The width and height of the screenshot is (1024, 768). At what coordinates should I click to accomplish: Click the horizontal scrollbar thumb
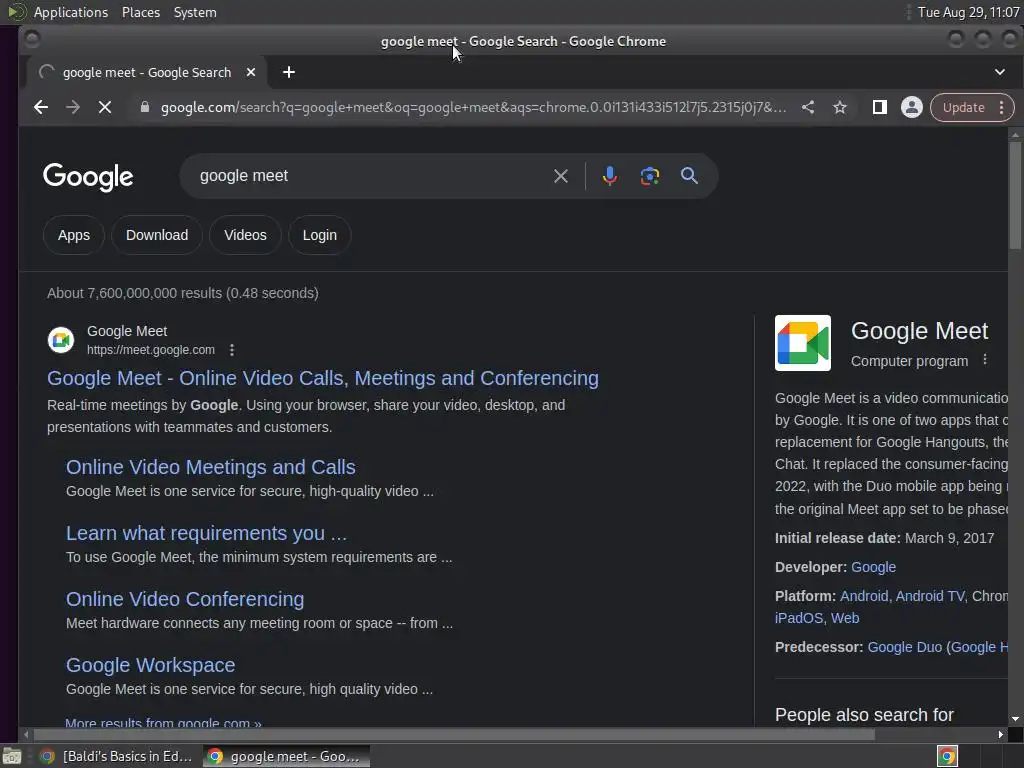click(x=454, y=734)
